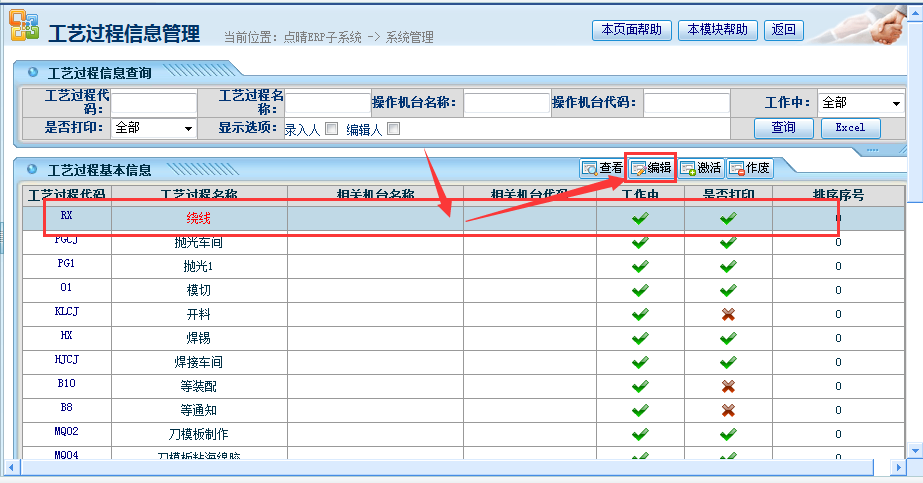Screen dimensions: 923x483
Task: Click the 作废 (void) toolbar icon
Action: [x=737, y=169]
